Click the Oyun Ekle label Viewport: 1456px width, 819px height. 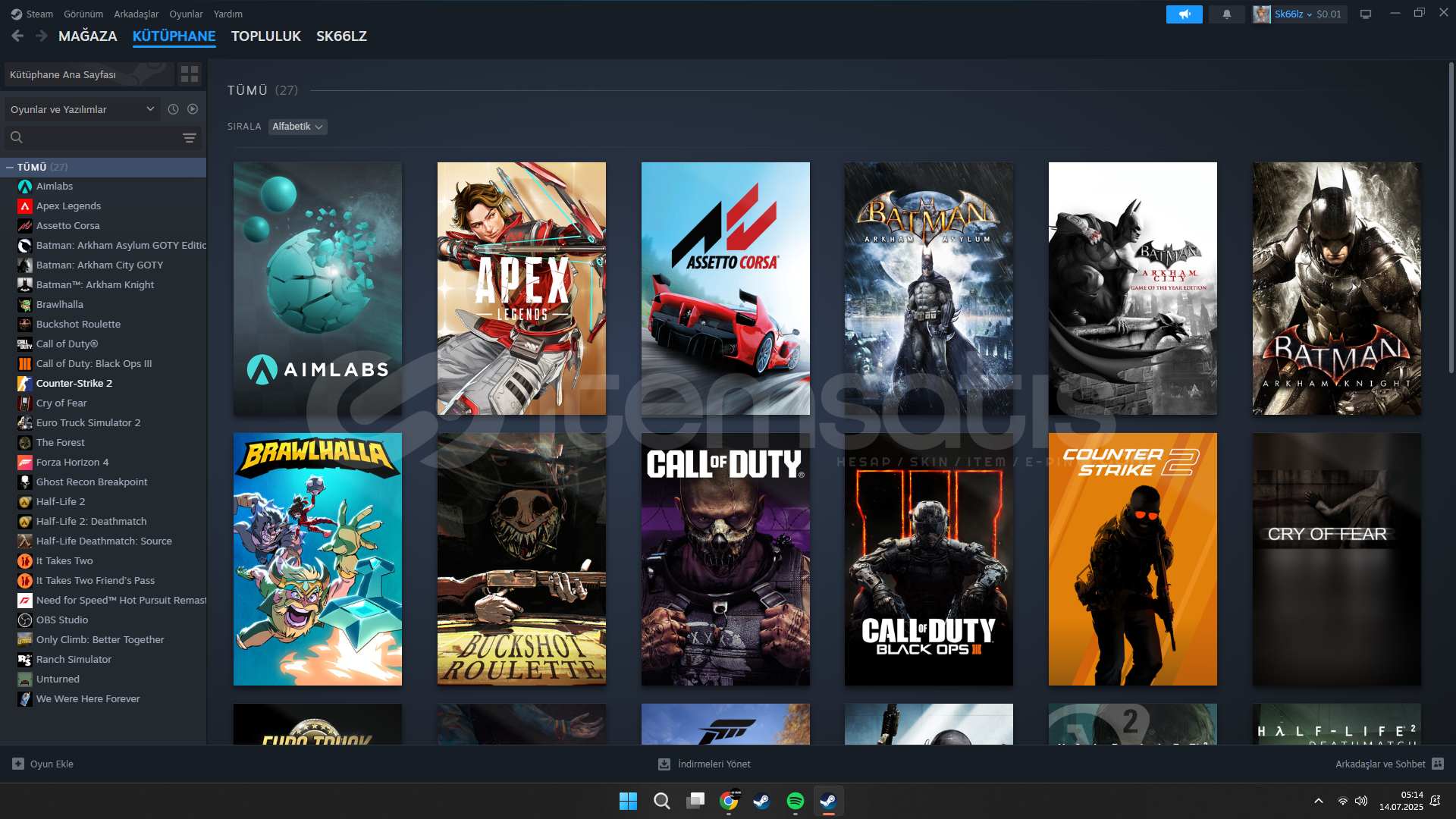coord(52,764)
